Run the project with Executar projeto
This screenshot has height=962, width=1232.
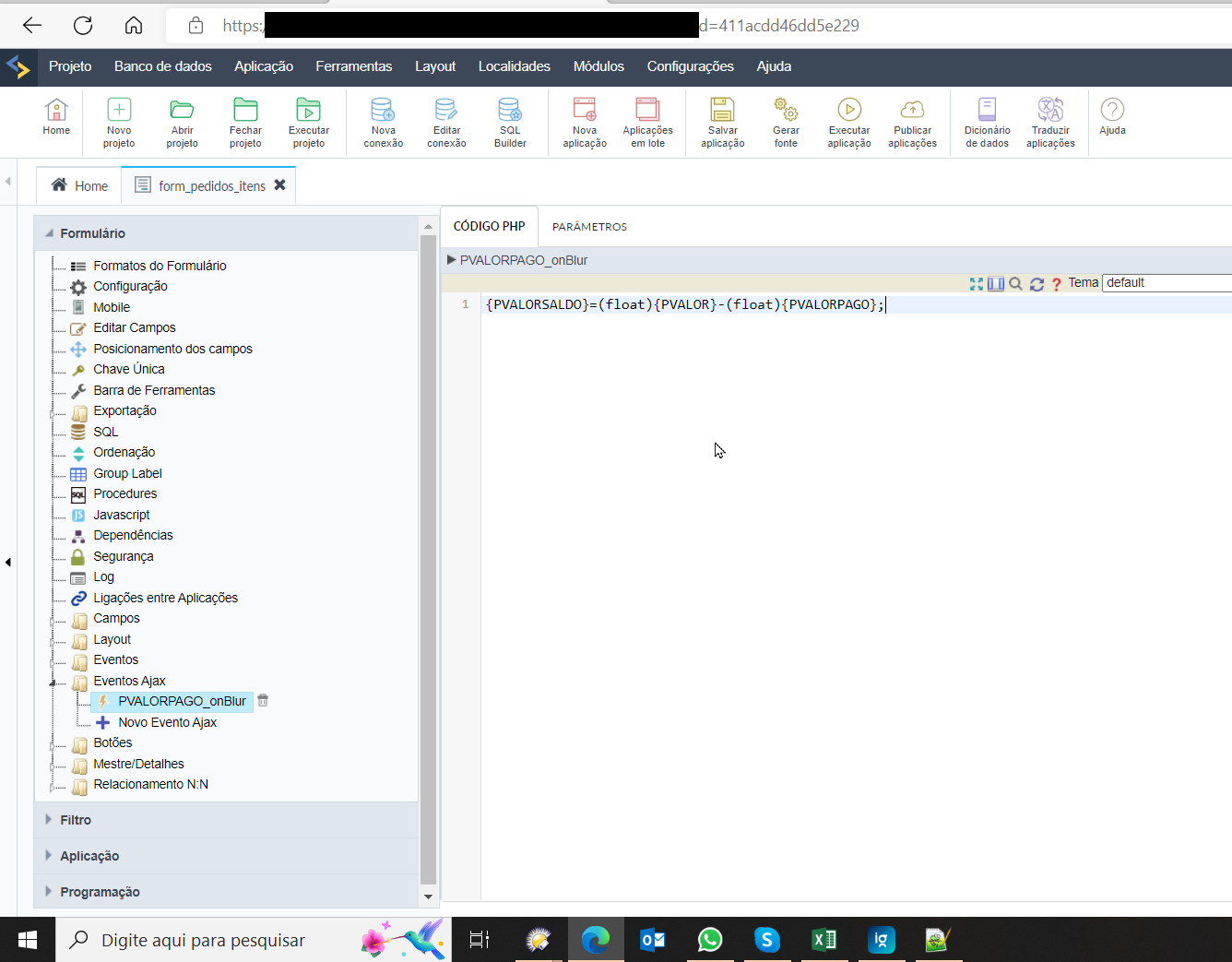pos(309,123)
